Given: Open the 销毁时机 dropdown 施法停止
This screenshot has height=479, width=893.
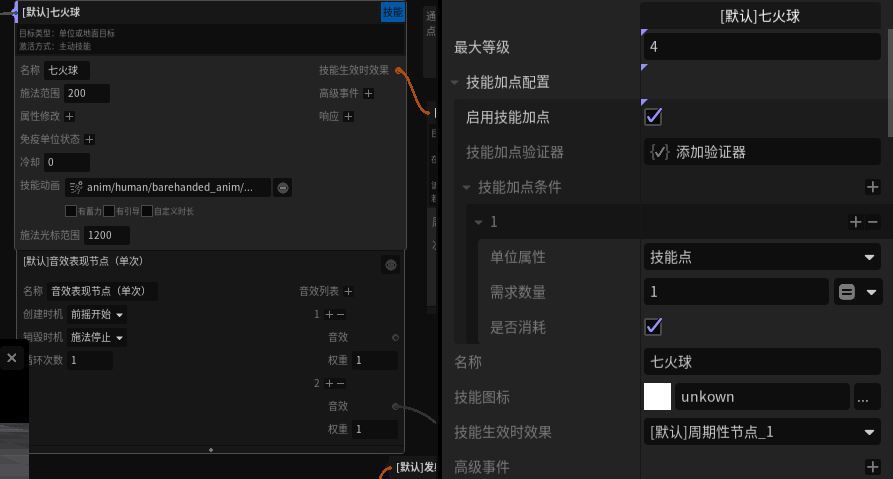Looking at the screenshot, I should pyautogui.click(x=97, y=338).
